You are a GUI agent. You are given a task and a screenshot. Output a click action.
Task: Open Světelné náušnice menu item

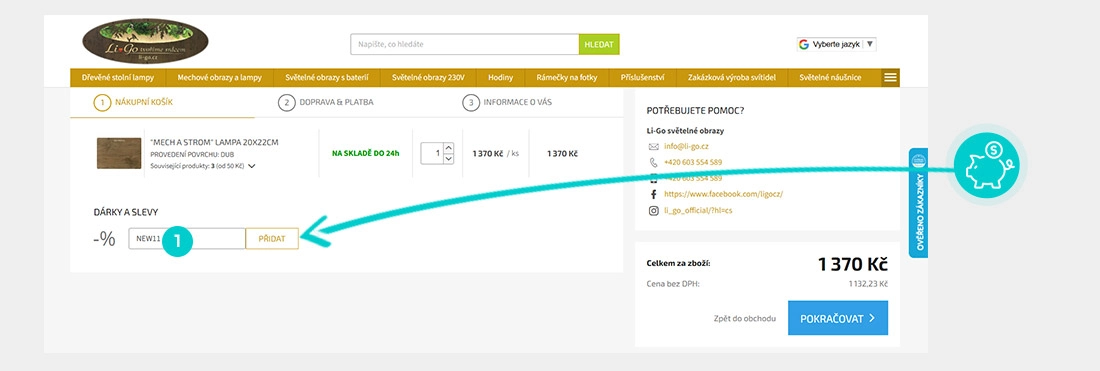[830, 77]
